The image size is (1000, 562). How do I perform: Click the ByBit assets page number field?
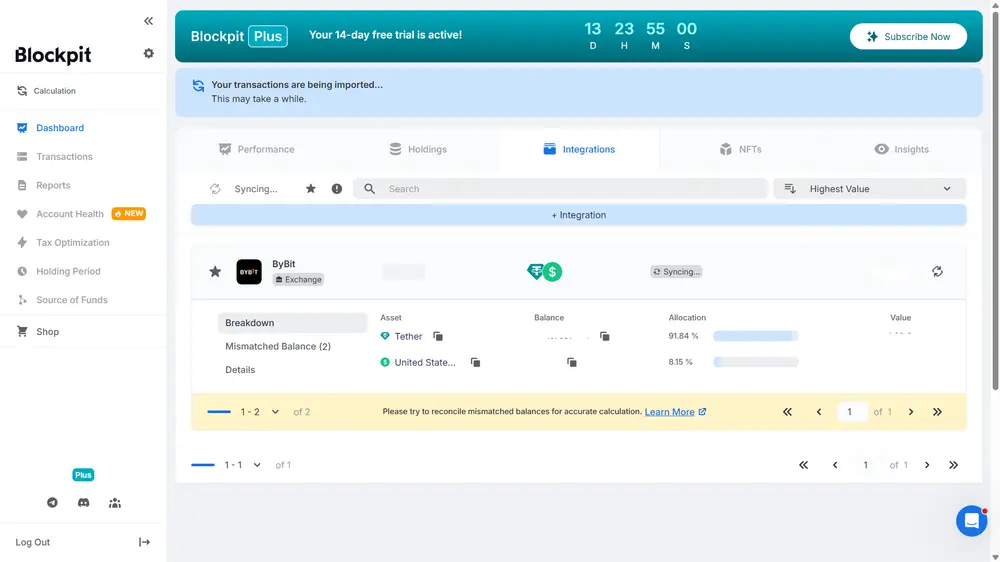853,412
